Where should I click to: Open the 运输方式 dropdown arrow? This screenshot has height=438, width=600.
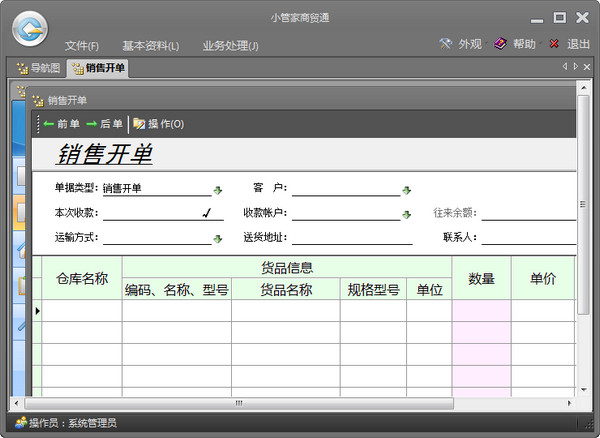(x=217, y=239)
